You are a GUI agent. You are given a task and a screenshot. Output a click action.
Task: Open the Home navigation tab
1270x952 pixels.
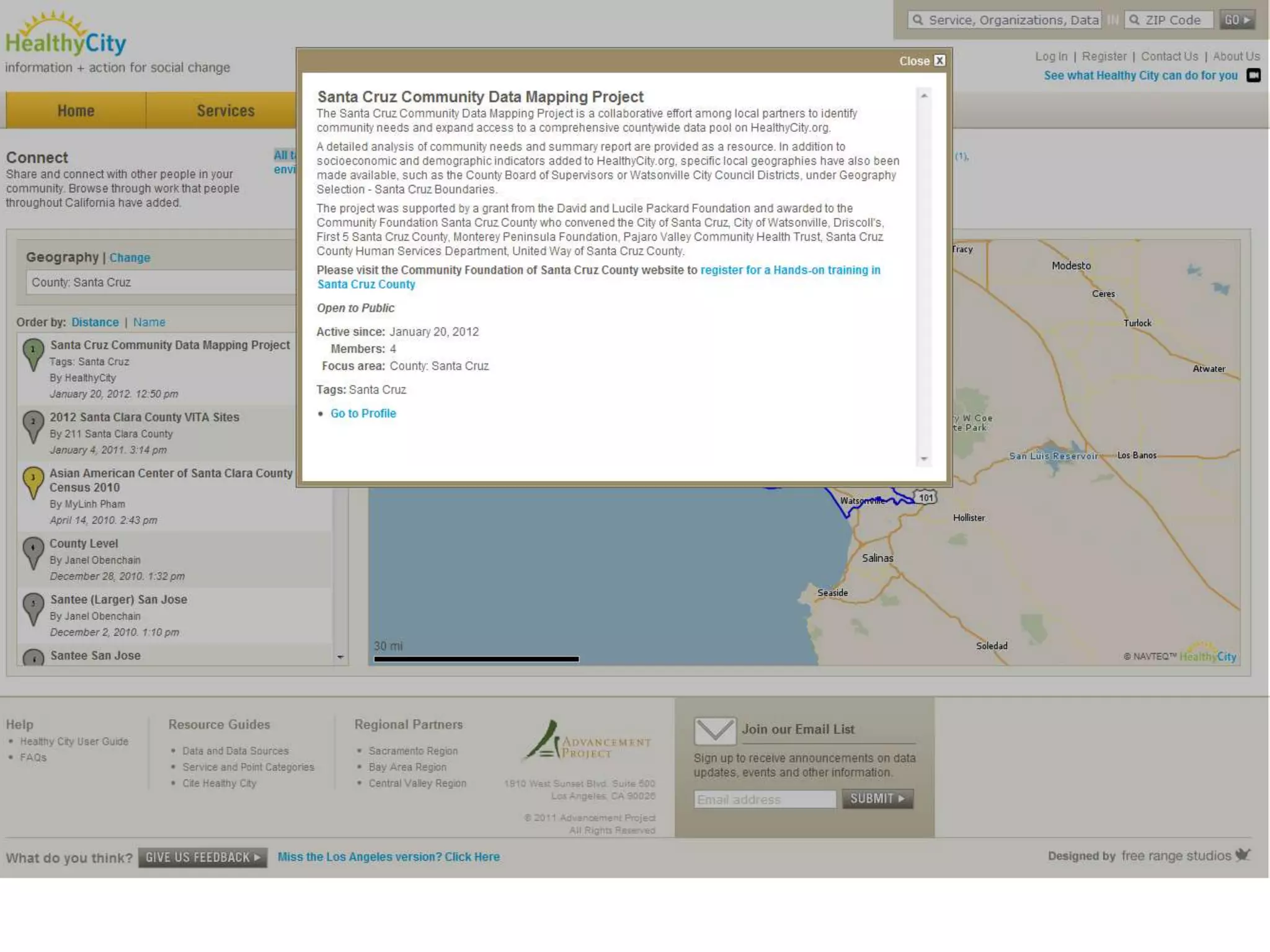coord(76,111)
